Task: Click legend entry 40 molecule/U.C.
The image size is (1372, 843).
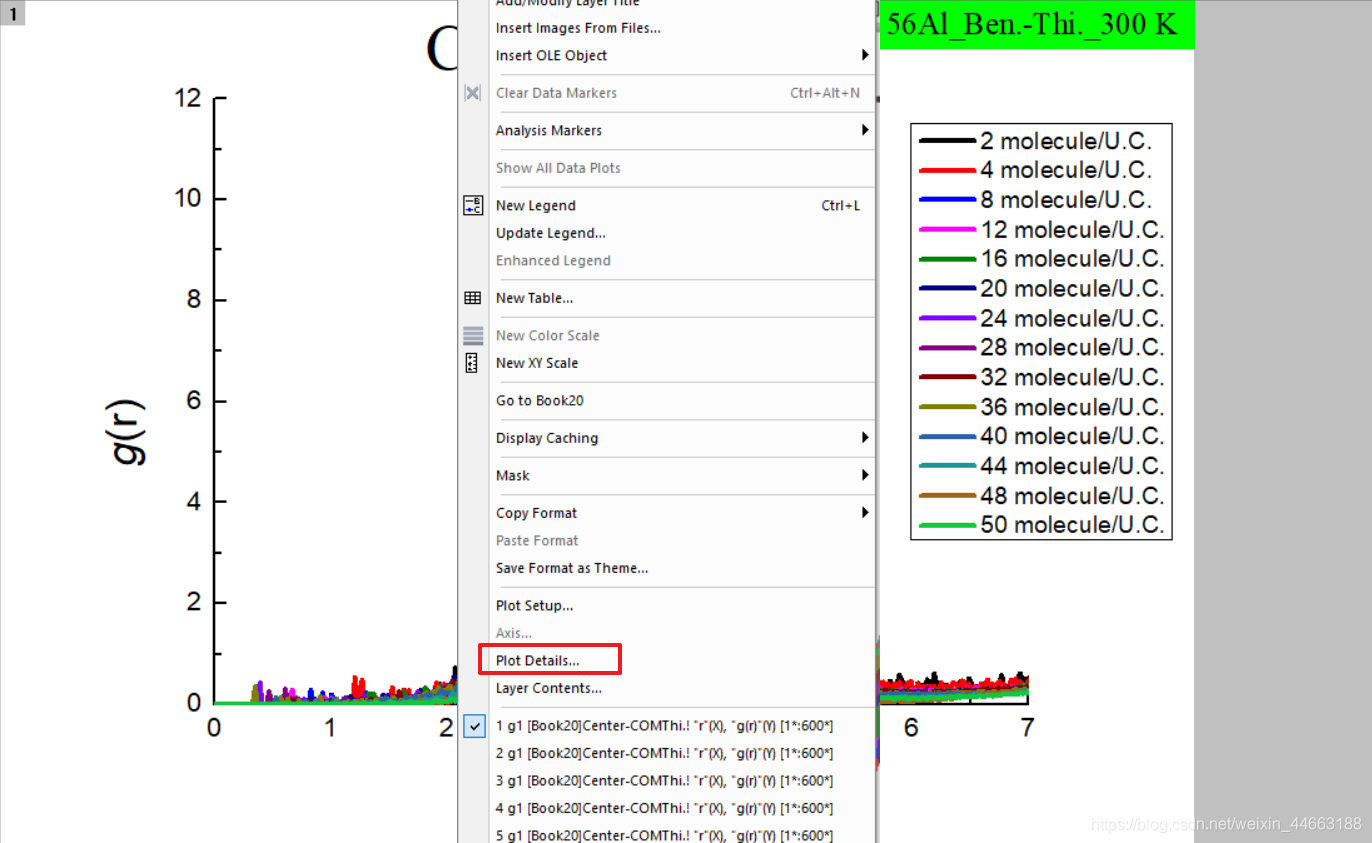Action: coord(1072,437)
